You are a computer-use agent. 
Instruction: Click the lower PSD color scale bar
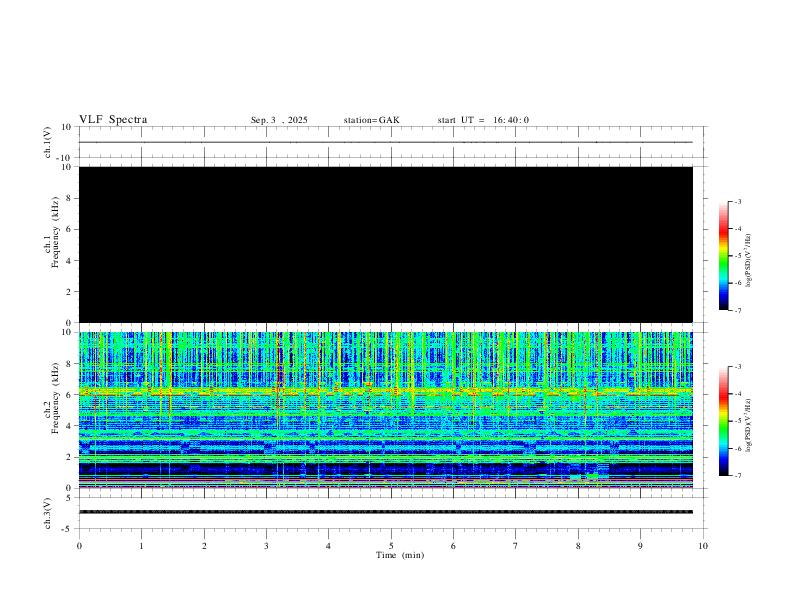(723, 421)
